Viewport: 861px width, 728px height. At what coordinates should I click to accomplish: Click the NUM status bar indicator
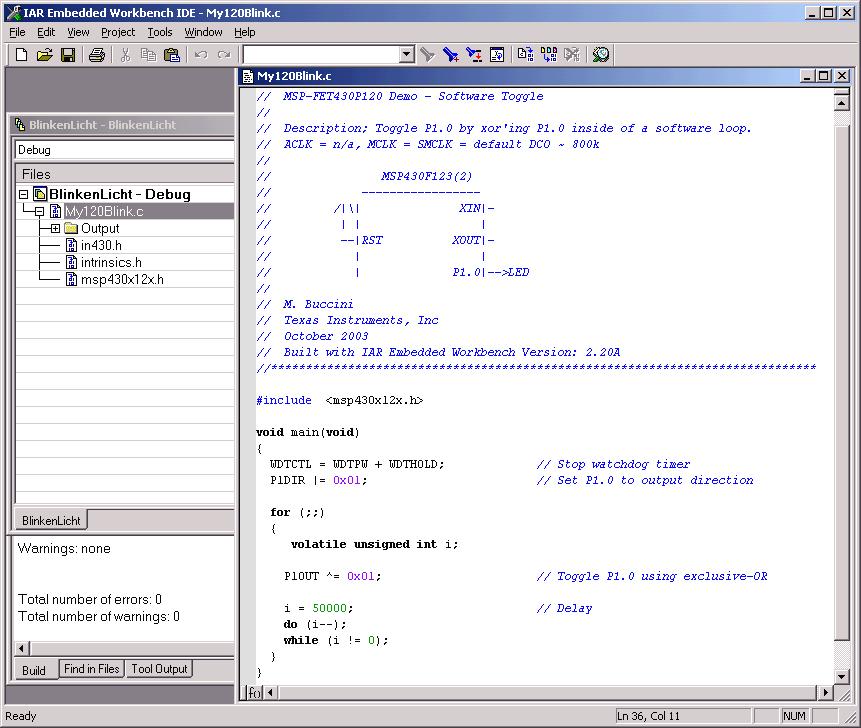coord(794,716)
